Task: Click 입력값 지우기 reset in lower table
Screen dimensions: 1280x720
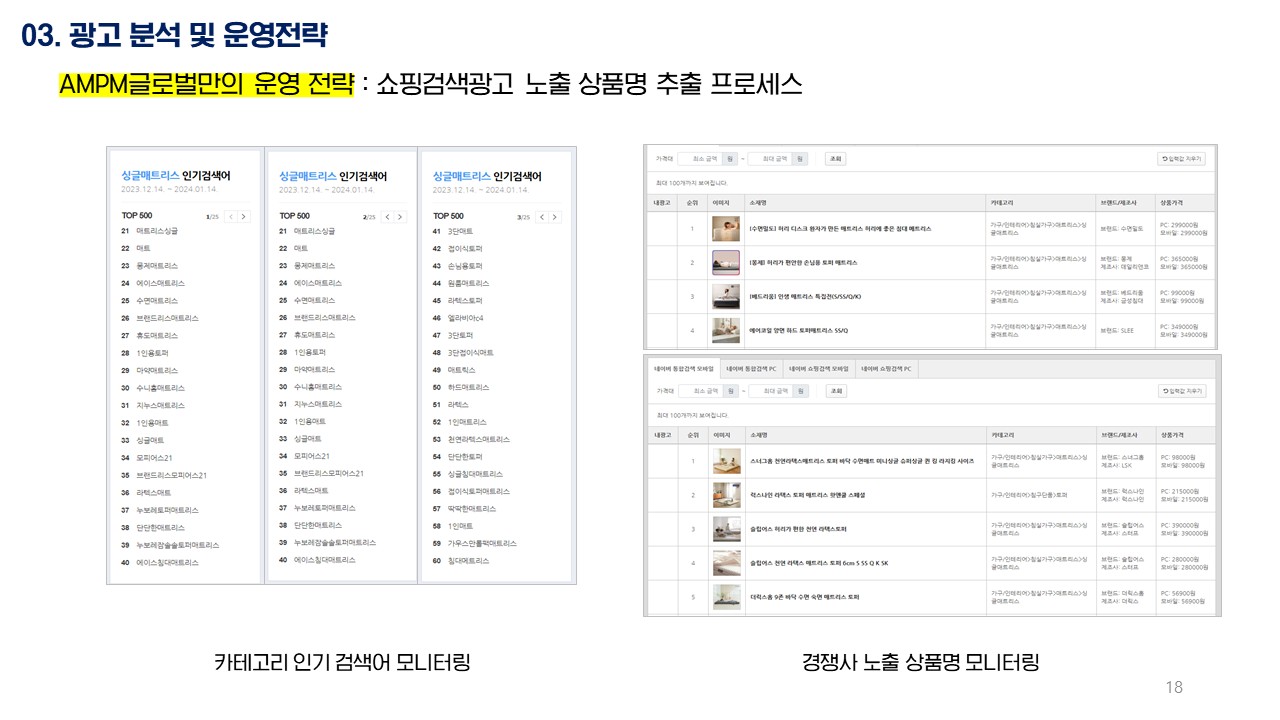Action: [1181, 391]
